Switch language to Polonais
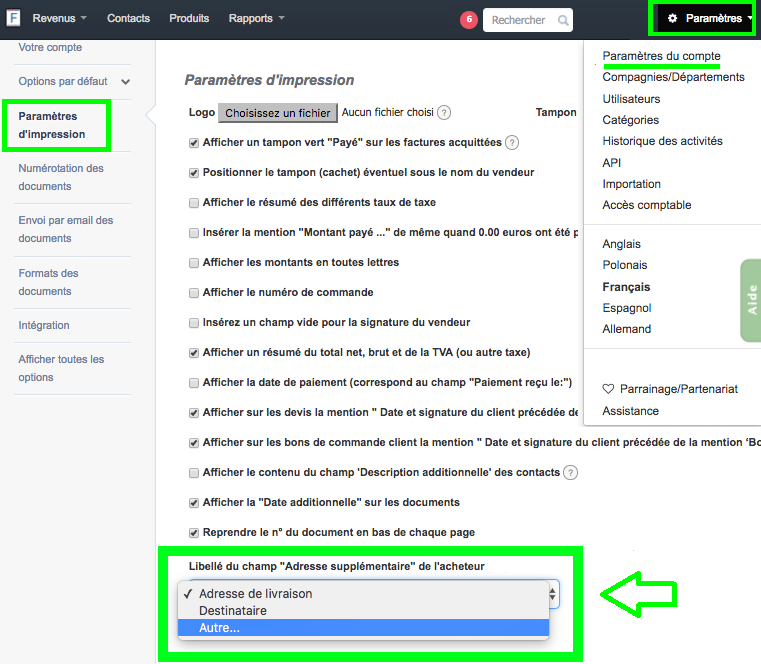The image size is (761, 664). coord(625,265)
